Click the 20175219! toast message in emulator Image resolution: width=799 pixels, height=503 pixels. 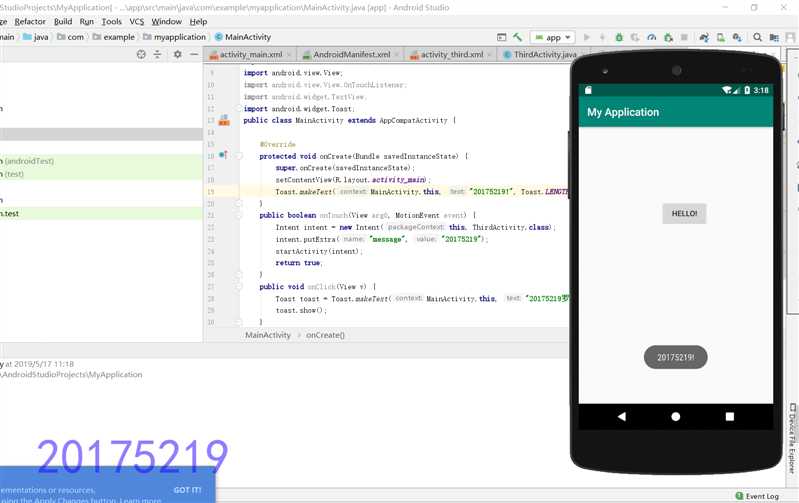pos(676,357)
